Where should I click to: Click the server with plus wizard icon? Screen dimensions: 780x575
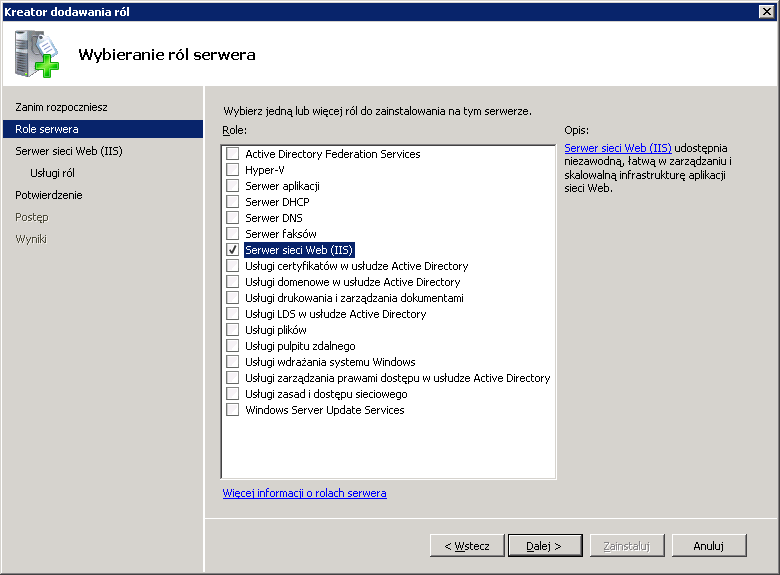37,54
